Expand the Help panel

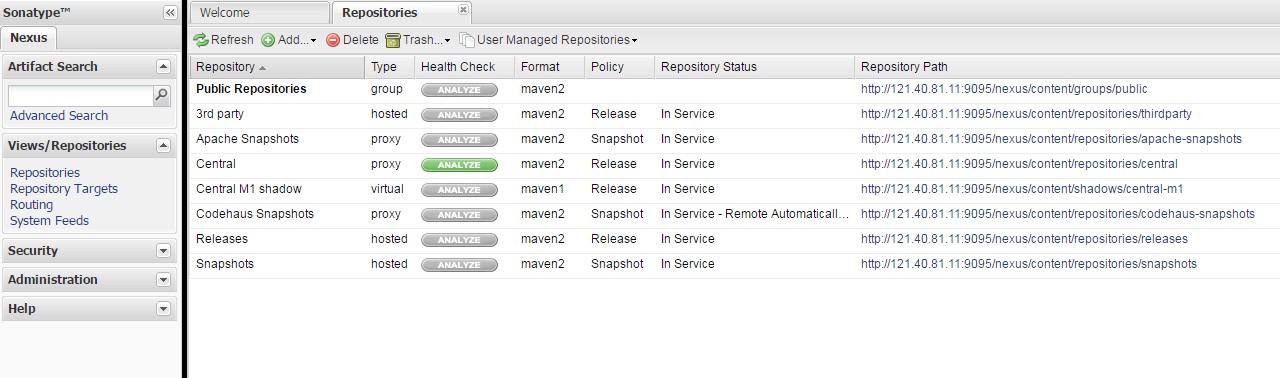(164, 309)
